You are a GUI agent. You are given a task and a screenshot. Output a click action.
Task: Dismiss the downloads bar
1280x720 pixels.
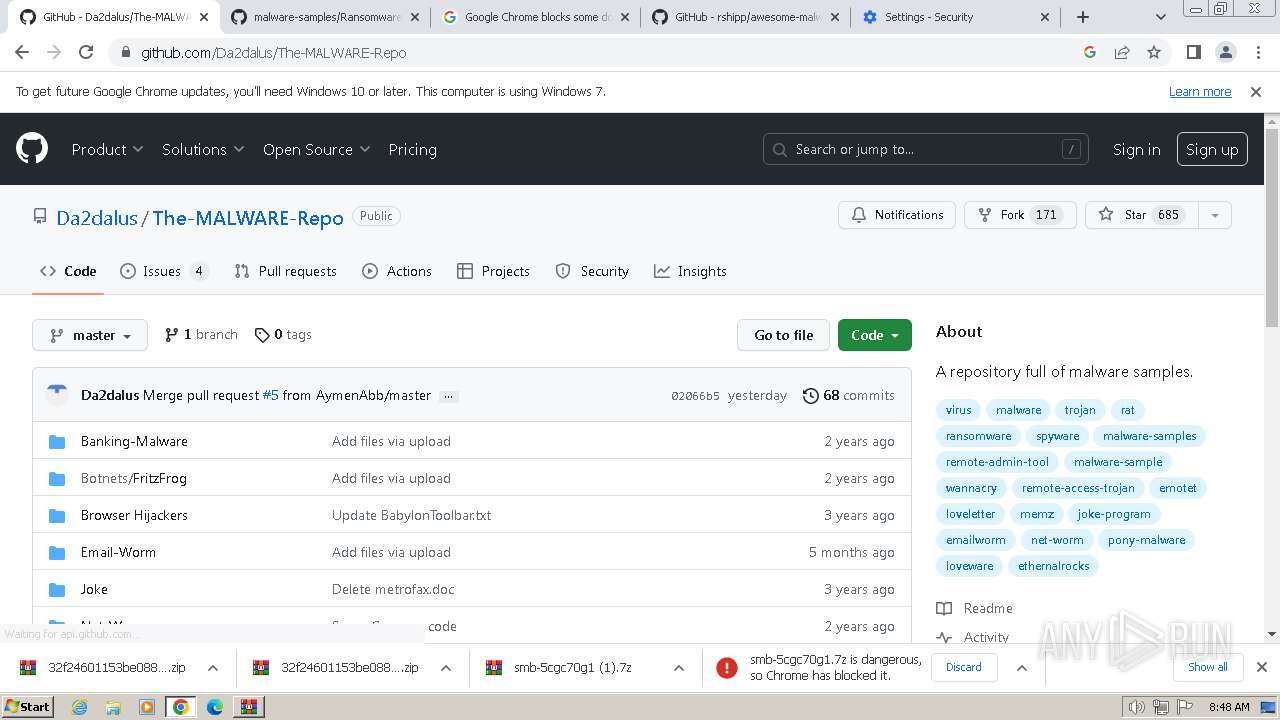[1261, 667]
